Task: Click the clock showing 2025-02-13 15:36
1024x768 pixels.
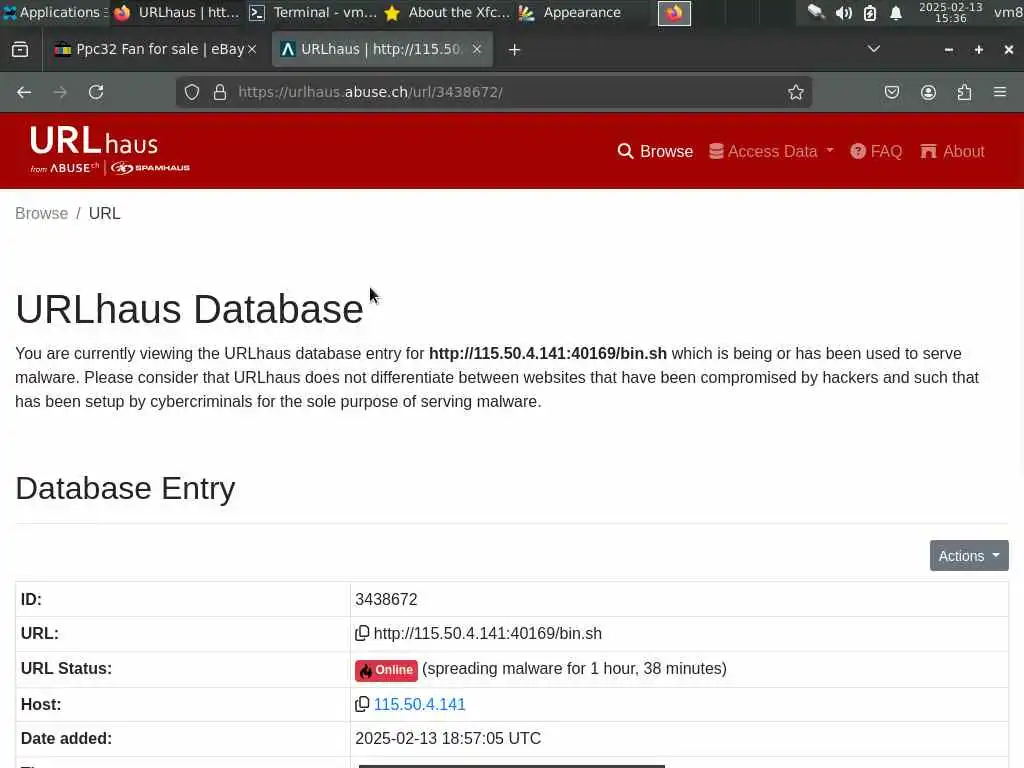Action: point(950,12)
